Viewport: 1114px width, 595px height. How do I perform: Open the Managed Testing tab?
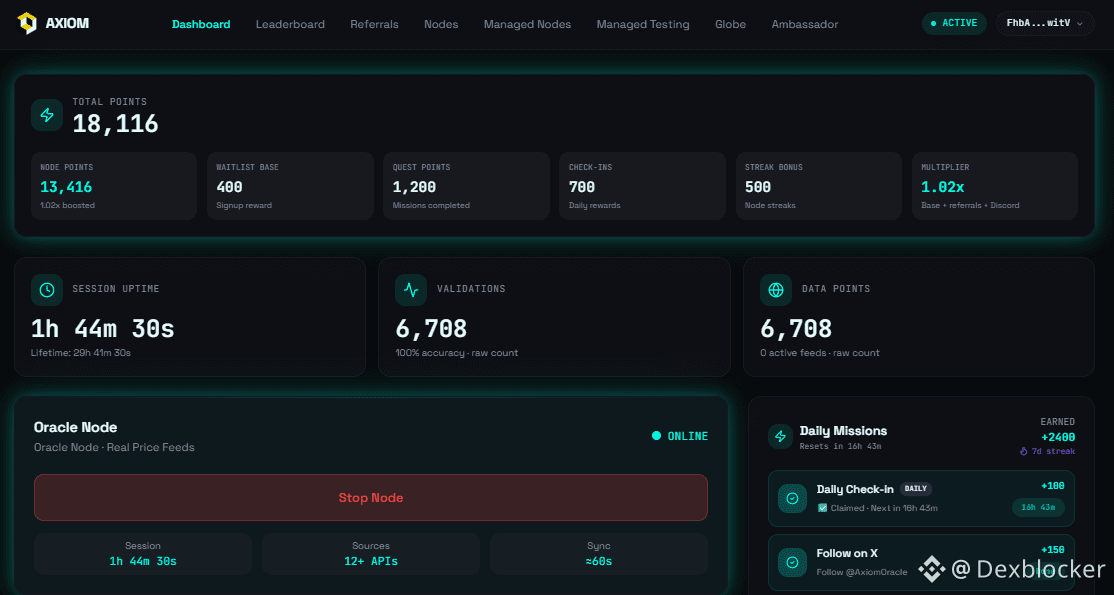[x=643, y=24]
